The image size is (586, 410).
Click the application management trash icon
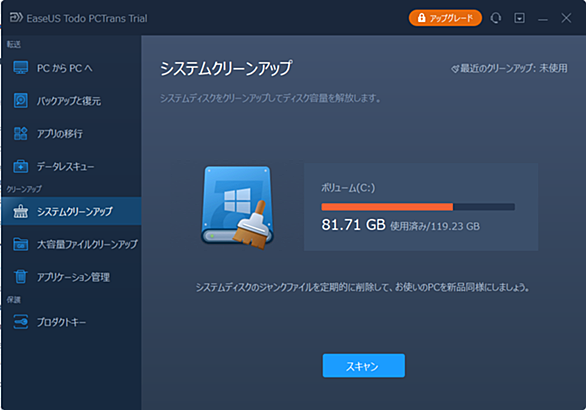21,277
